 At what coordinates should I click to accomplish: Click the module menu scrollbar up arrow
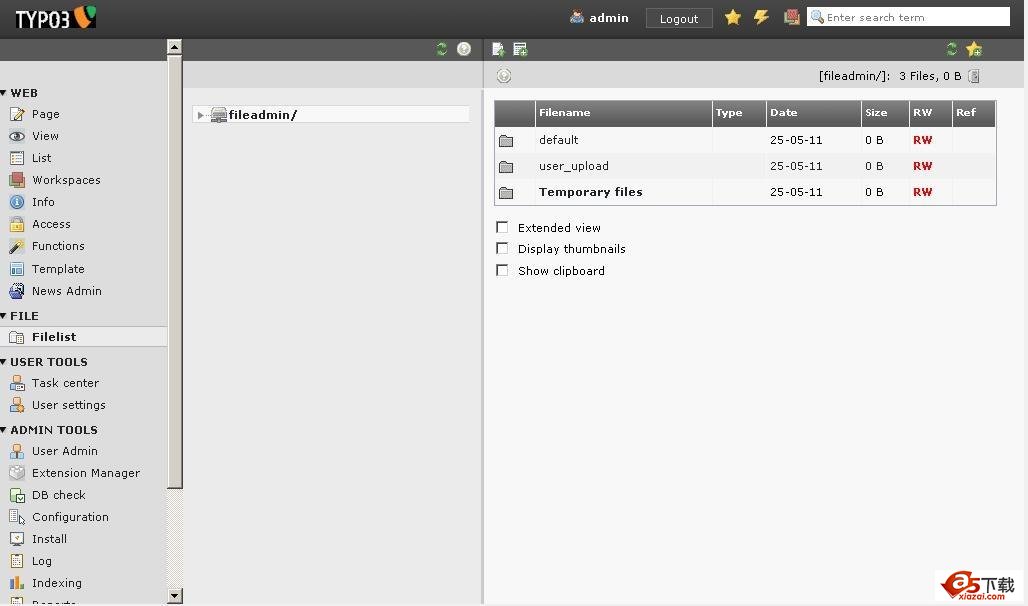(174, 47)
